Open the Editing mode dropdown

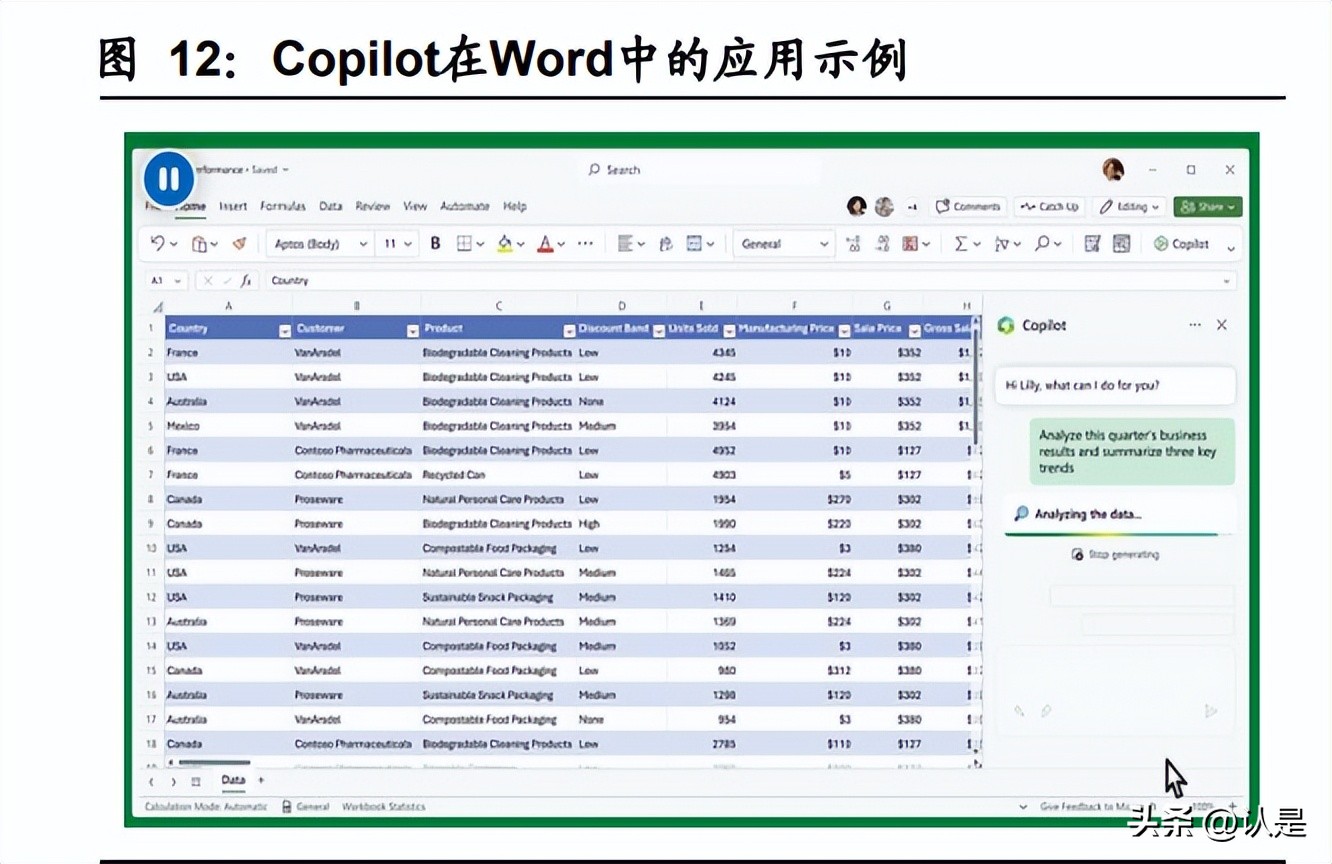1128,207
